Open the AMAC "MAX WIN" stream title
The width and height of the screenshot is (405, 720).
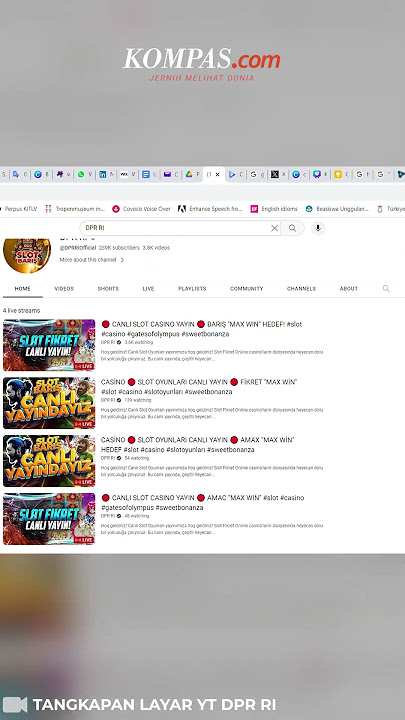pos(202,502)
